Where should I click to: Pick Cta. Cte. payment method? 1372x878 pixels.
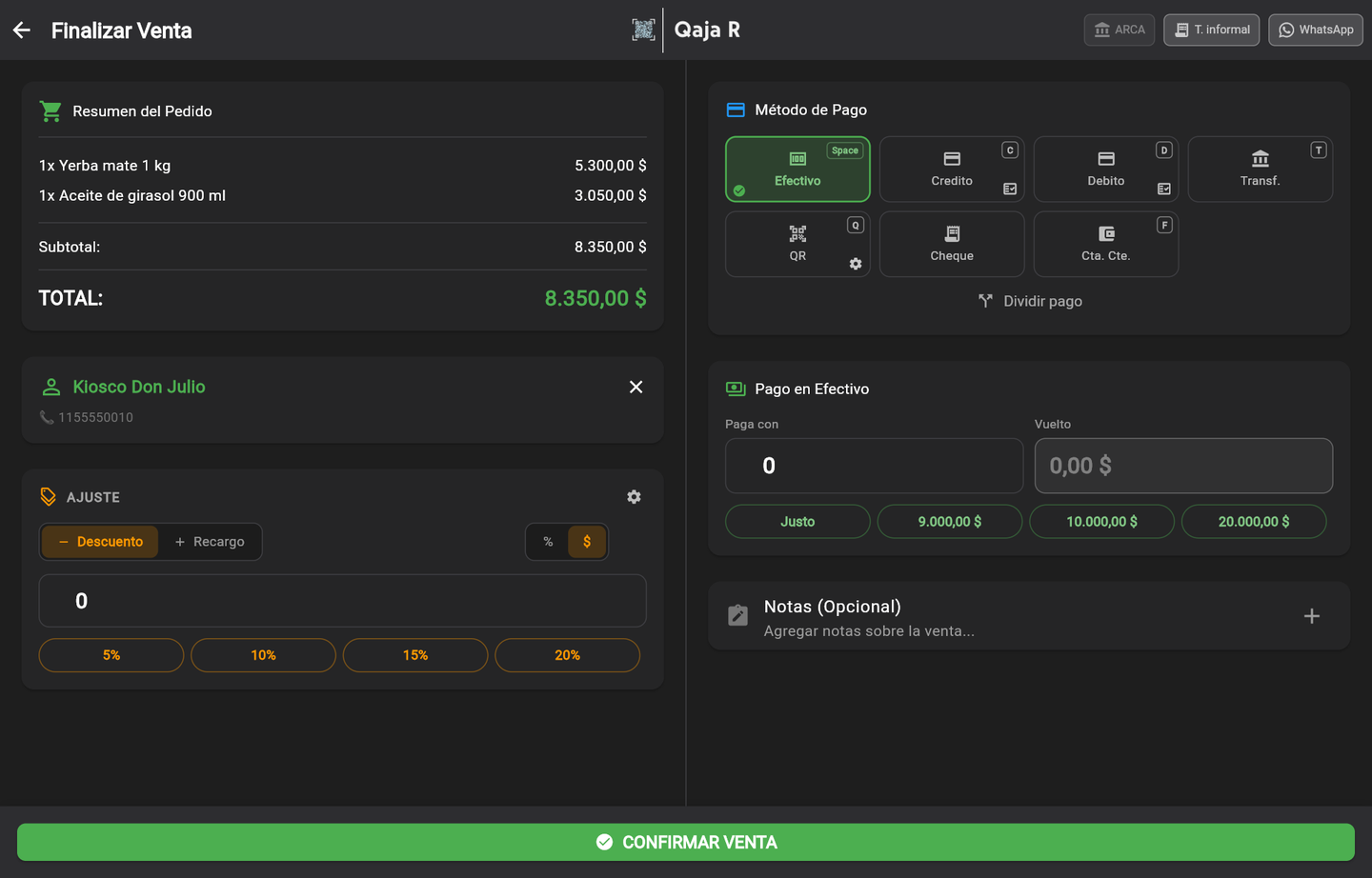tap(1106, 244)
